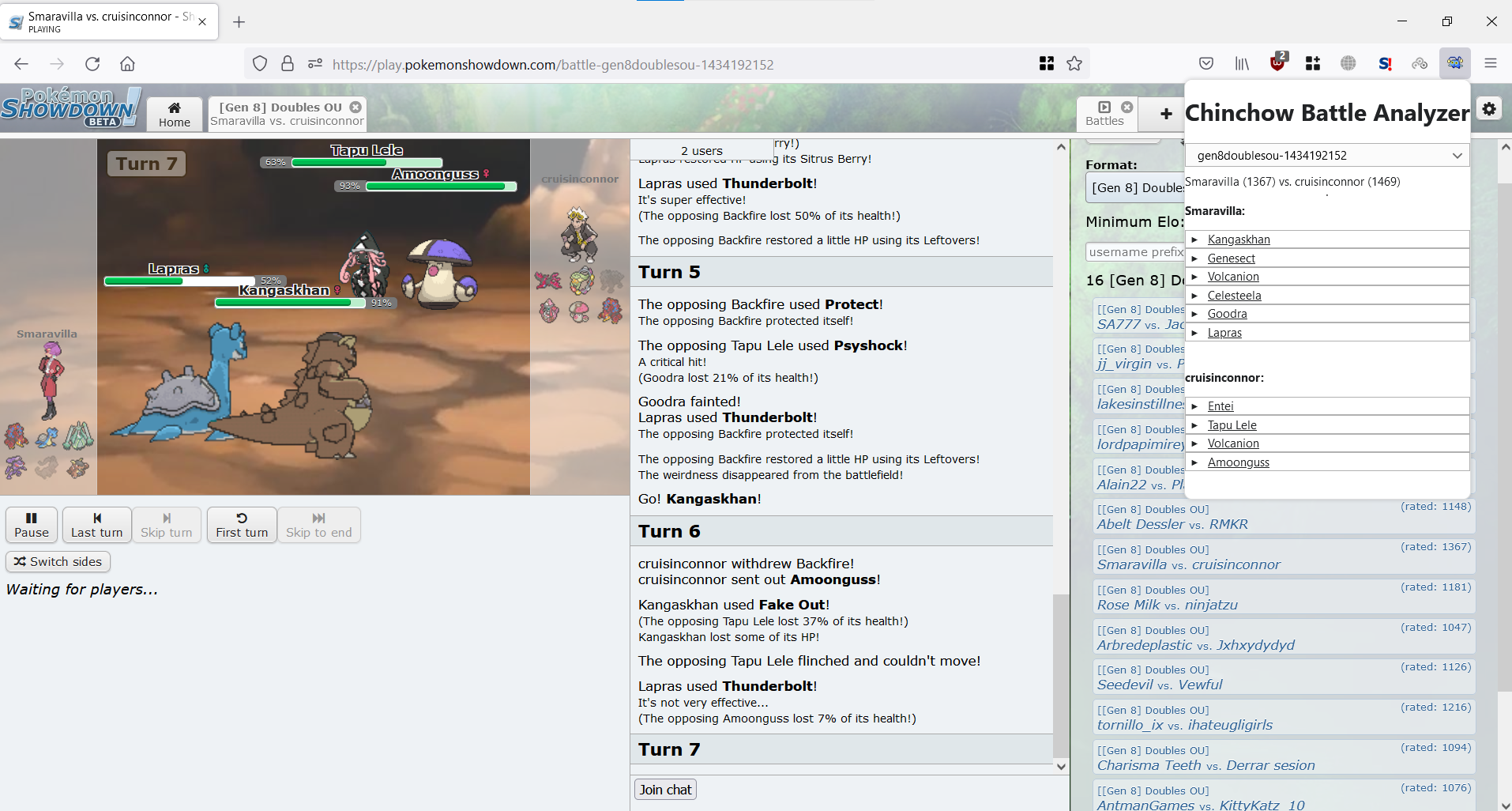Reload the page with refresh icon

[92, 64]
